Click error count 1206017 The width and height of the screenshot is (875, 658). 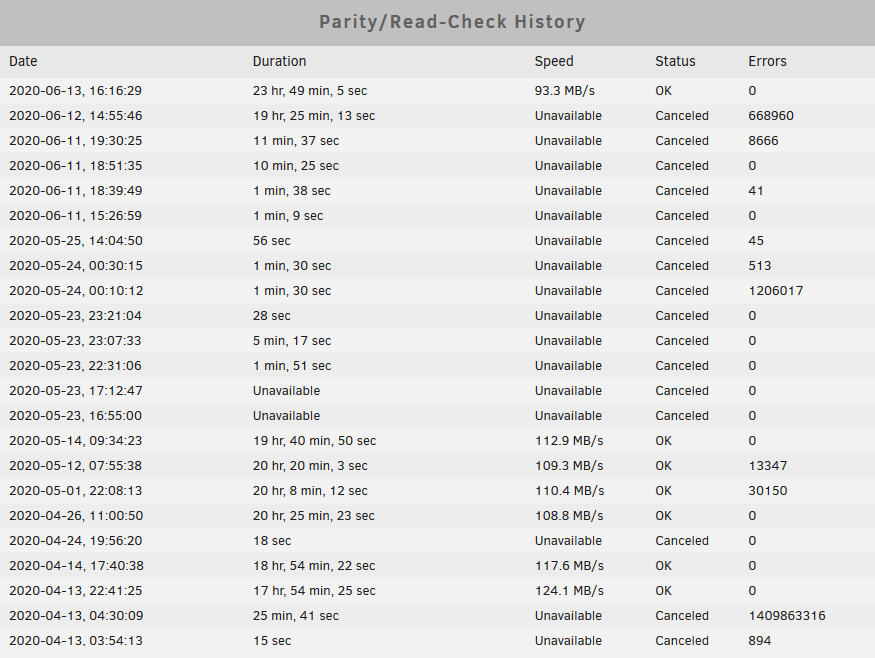(775, 291)
